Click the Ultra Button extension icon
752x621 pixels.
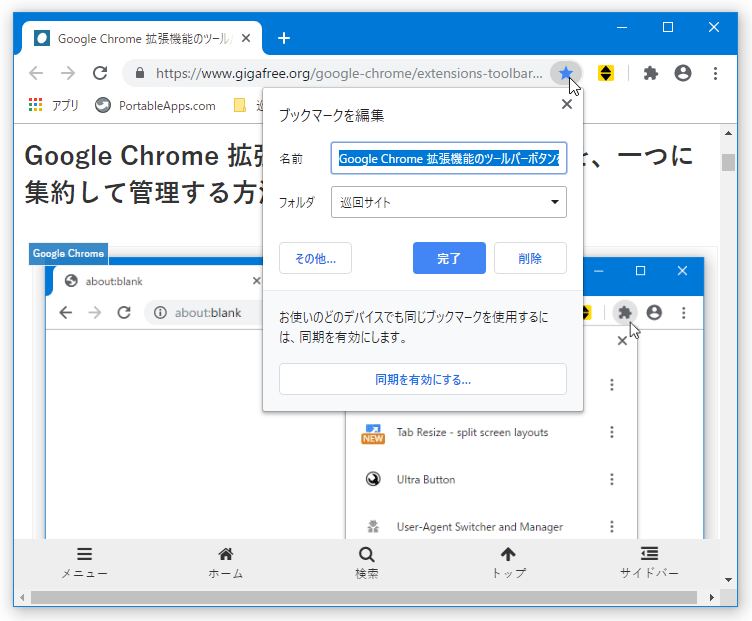(x=373, y=479)
